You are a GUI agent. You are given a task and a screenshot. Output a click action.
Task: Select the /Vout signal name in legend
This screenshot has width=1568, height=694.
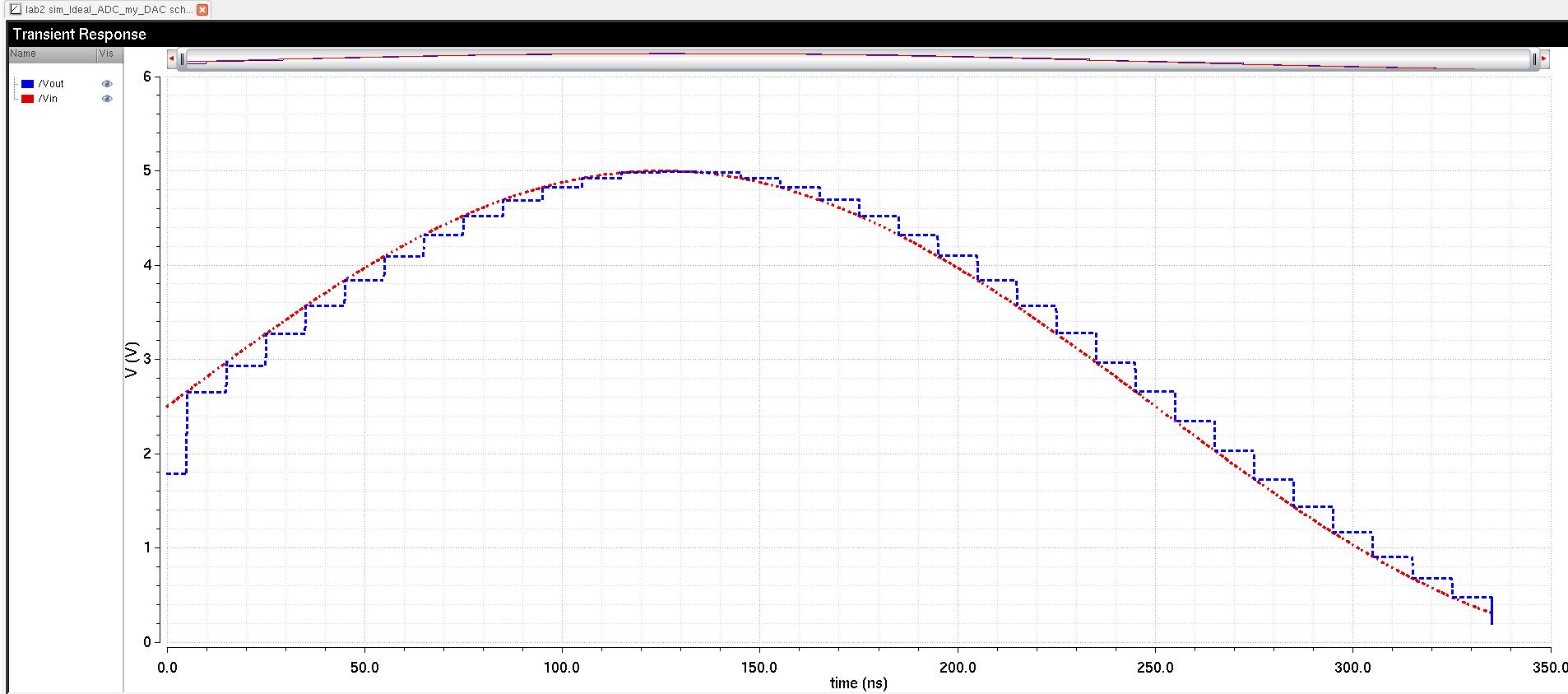click(x=51, y=84)
